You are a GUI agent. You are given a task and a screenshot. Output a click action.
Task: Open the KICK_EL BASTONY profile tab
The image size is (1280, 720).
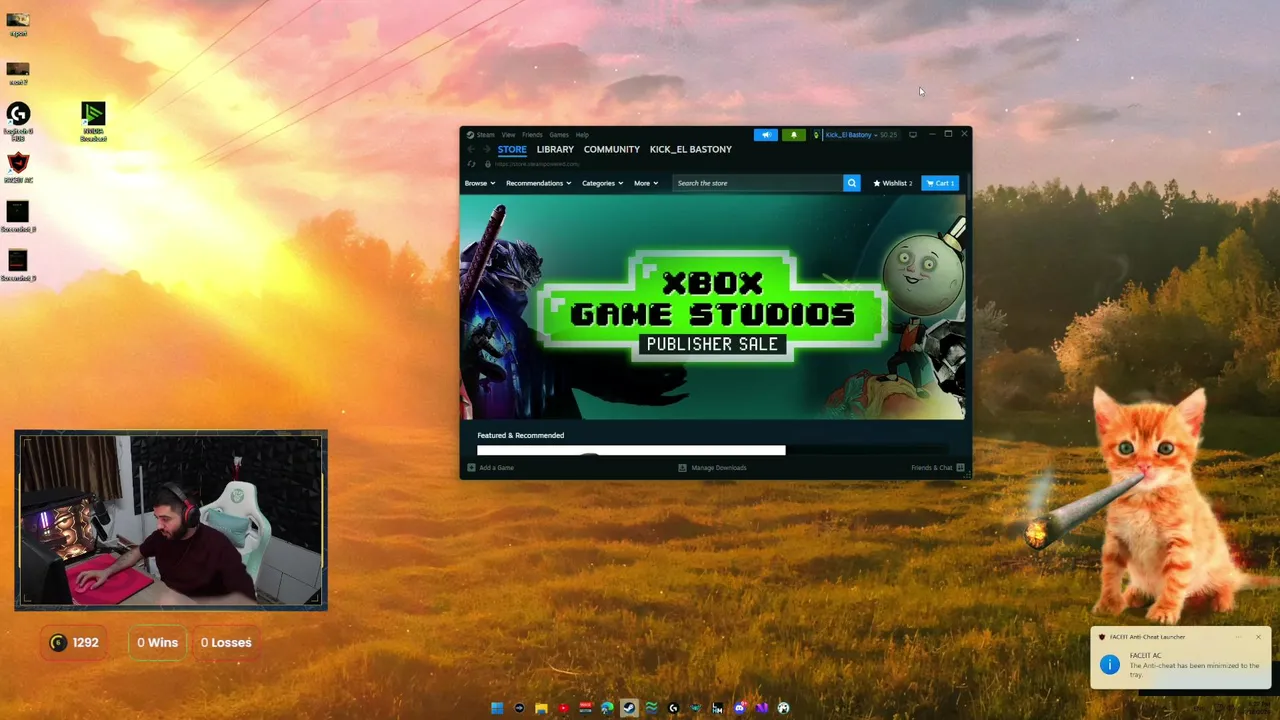[691, 149]
